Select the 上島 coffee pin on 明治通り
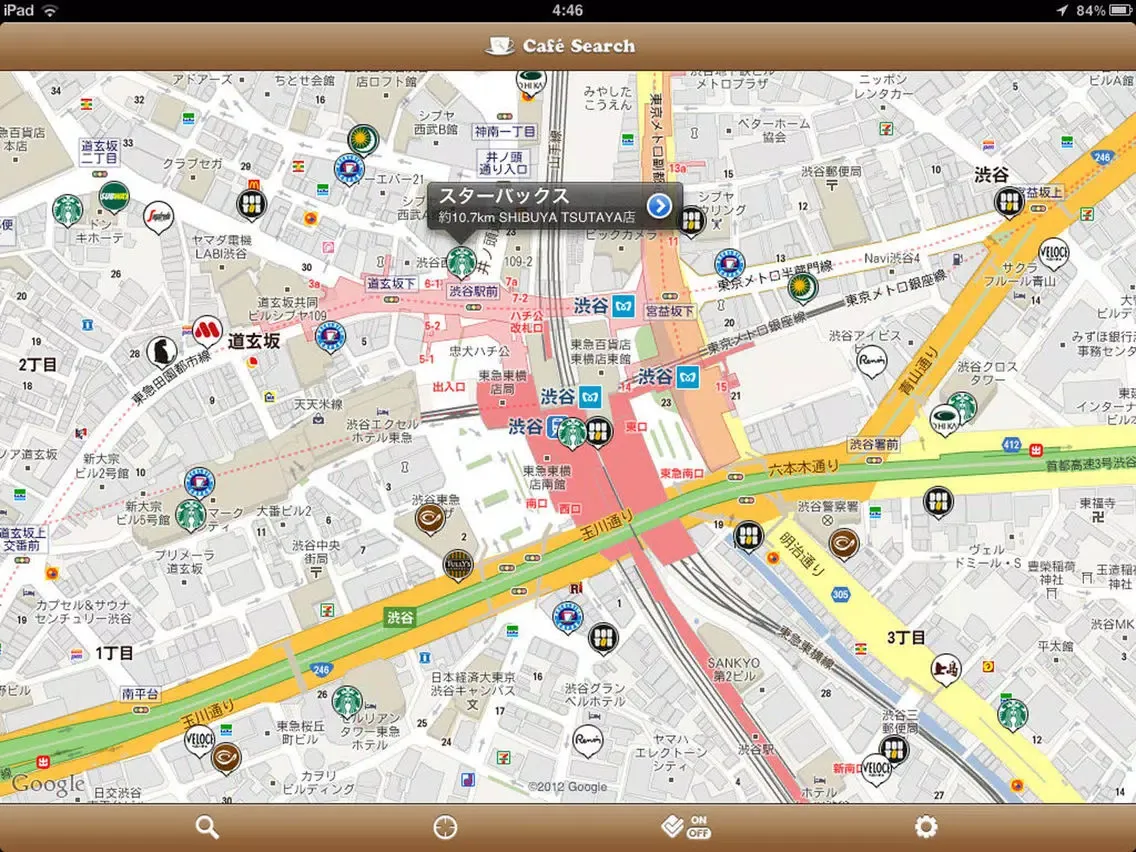The height and width of the screenshot is (852, 1136). [946, 668]
